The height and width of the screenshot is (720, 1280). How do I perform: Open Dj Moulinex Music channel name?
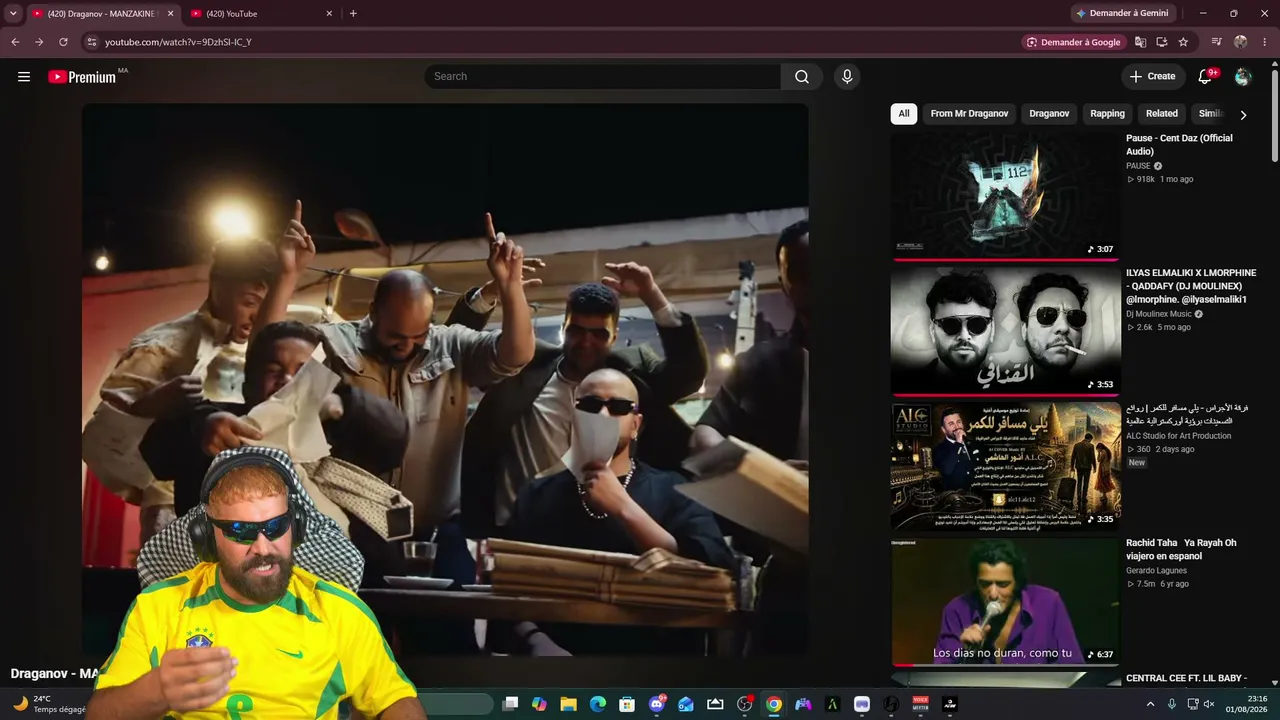[x=1159, y=314]
